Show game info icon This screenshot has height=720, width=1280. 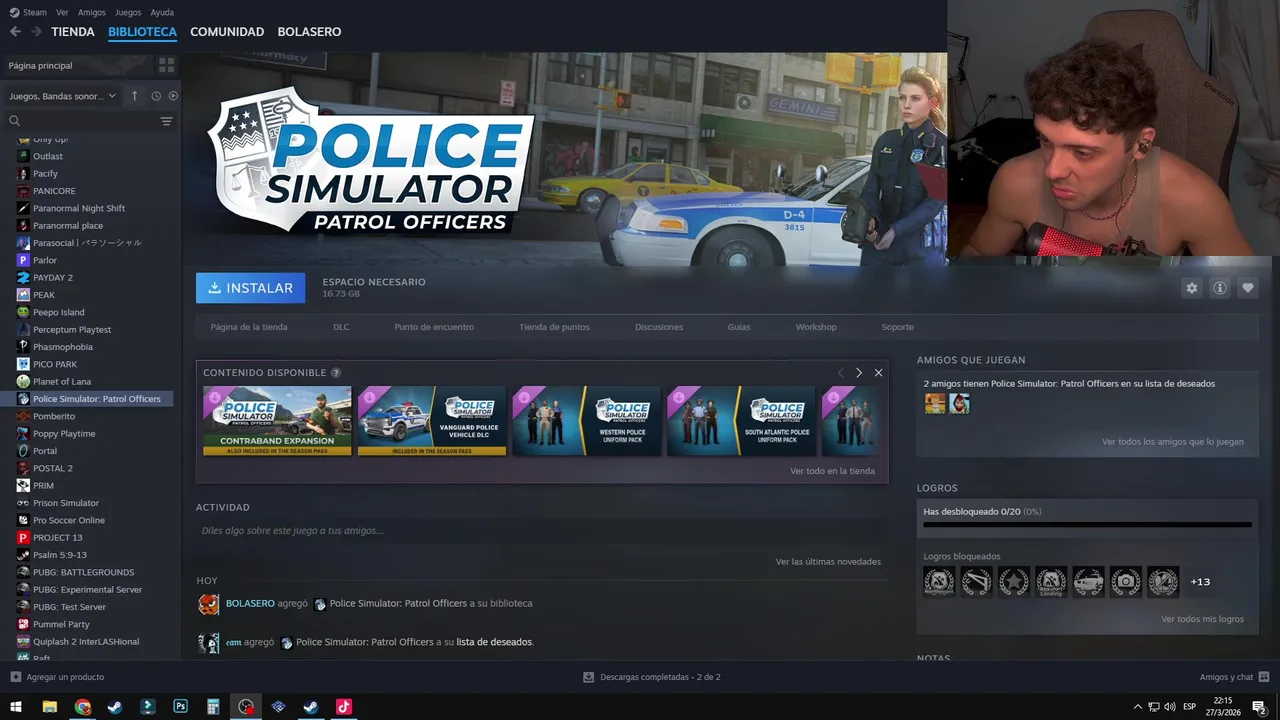click(x=1220, y=288)
